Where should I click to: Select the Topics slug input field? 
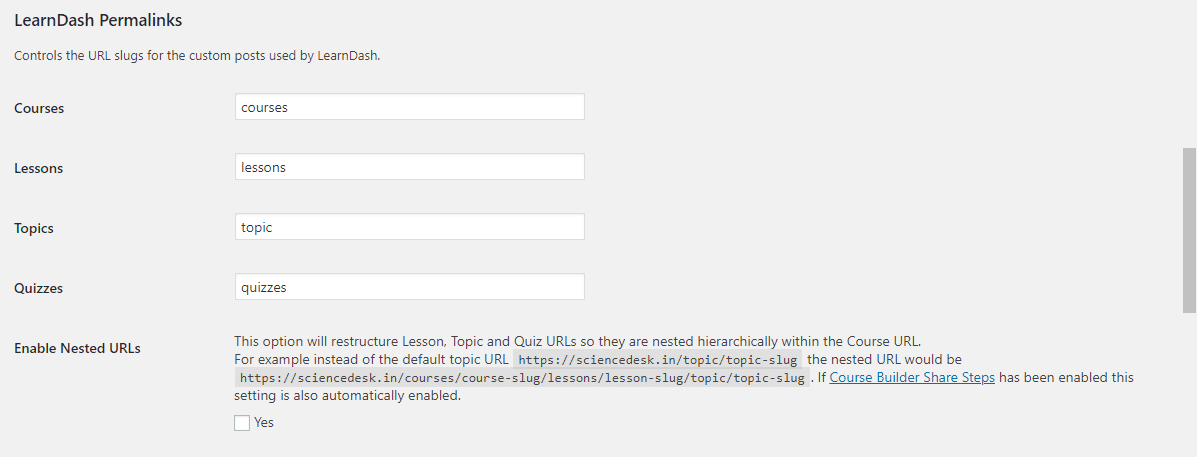click(409, 227)
